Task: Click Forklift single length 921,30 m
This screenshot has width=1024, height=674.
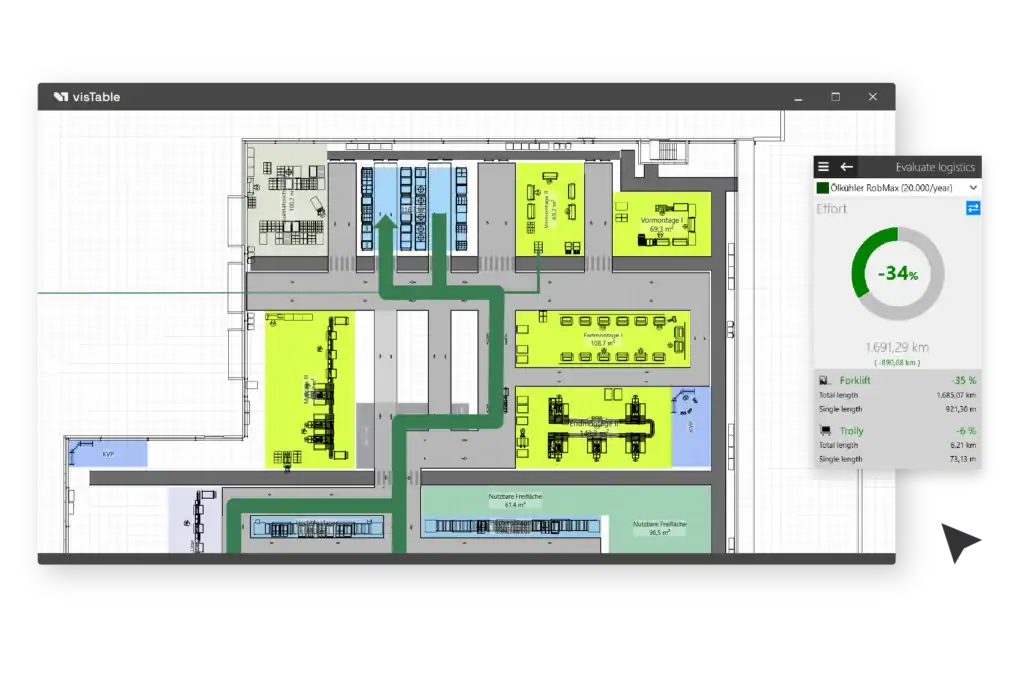Action: (x=960, y=409)
